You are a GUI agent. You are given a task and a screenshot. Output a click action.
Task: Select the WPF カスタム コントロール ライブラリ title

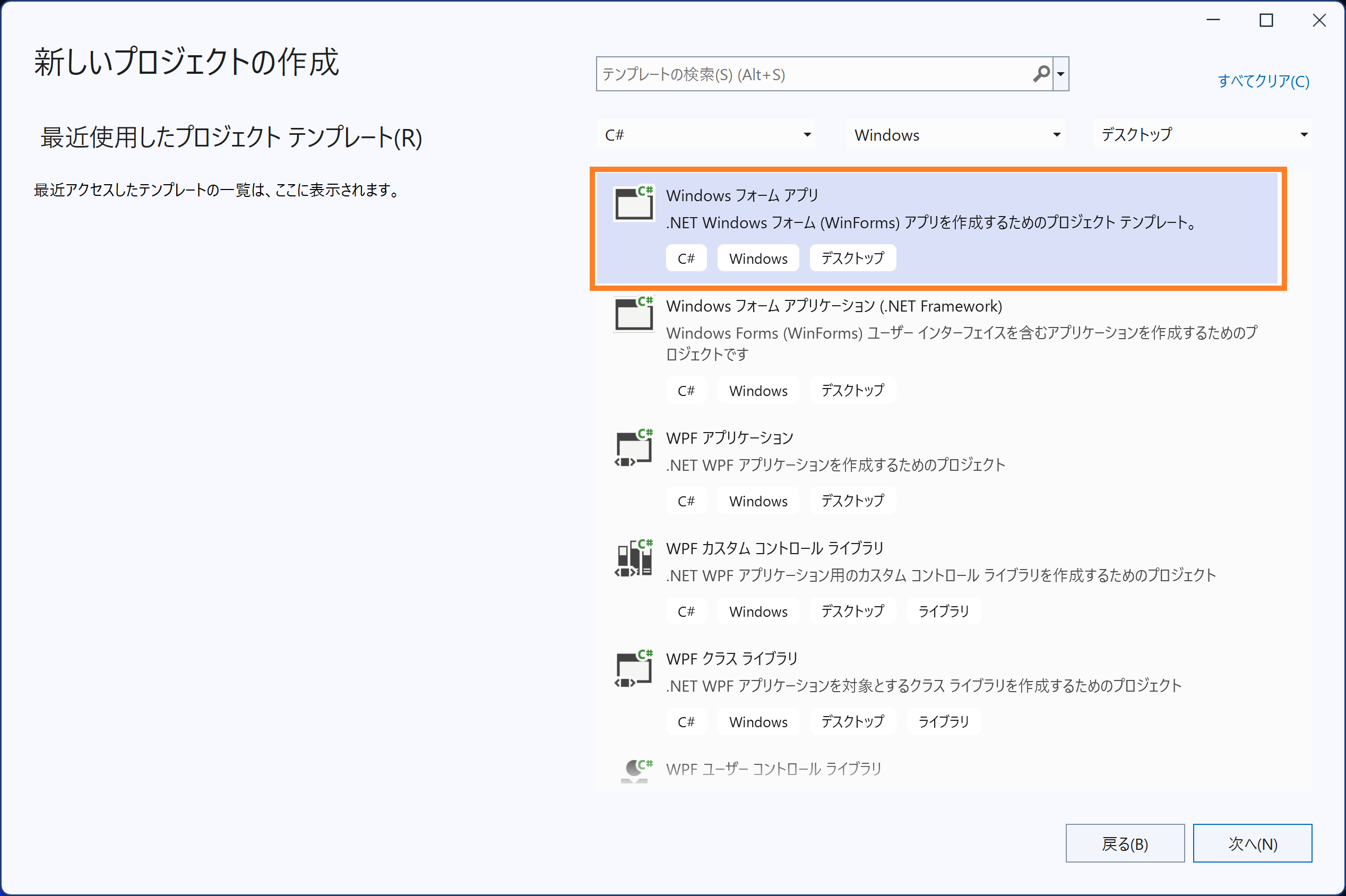775,548
